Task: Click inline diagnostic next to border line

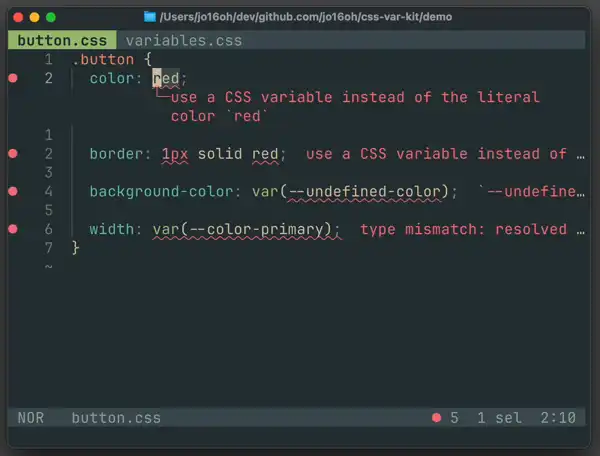Action: pyautogui.click(x=445, y=154)
